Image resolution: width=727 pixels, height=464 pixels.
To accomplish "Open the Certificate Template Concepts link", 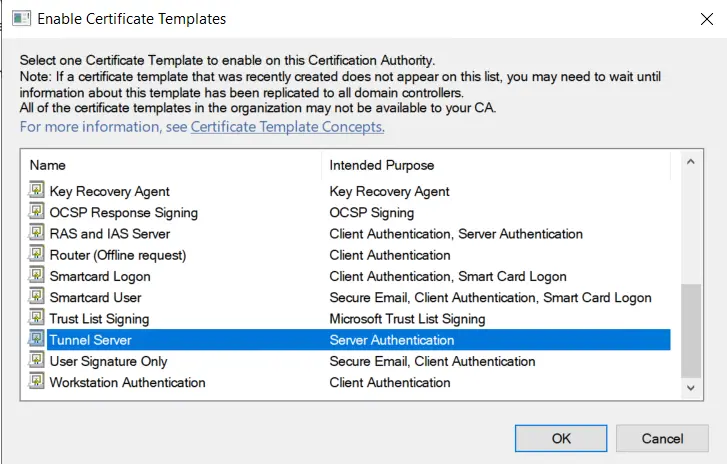I will [x=287, y=127].
